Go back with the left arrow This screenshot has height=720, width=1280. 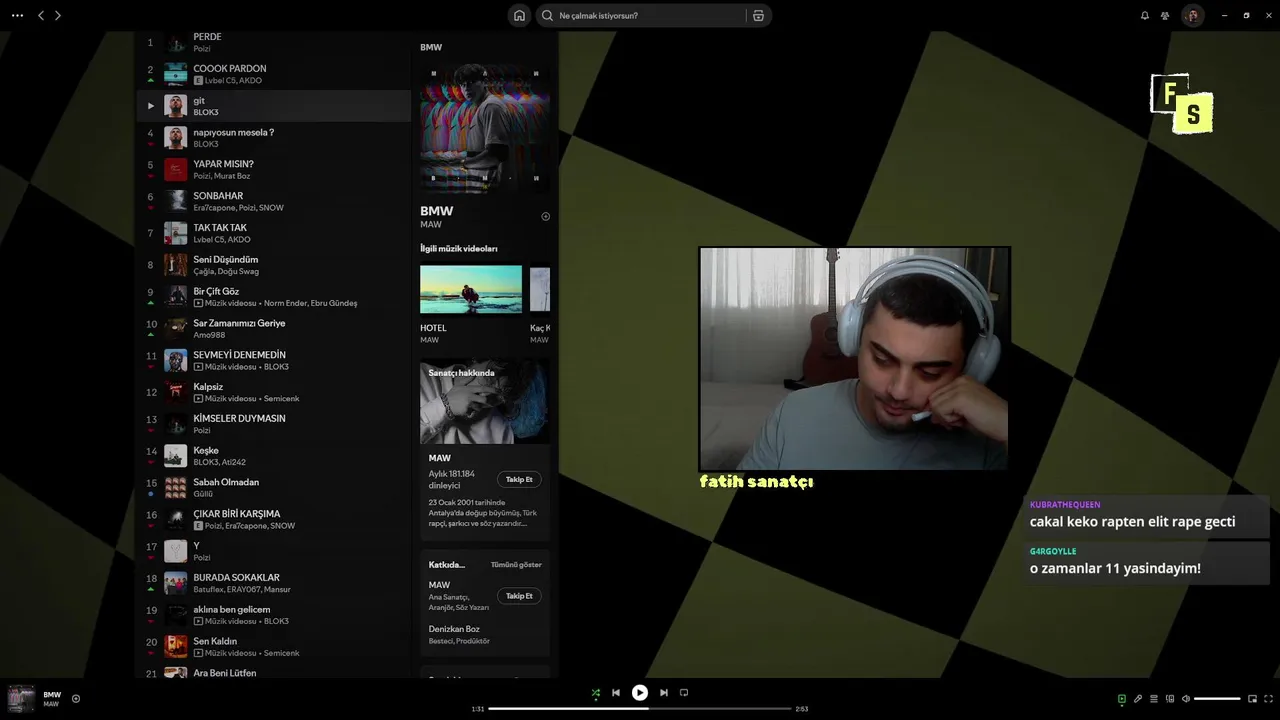coord(41,15)
